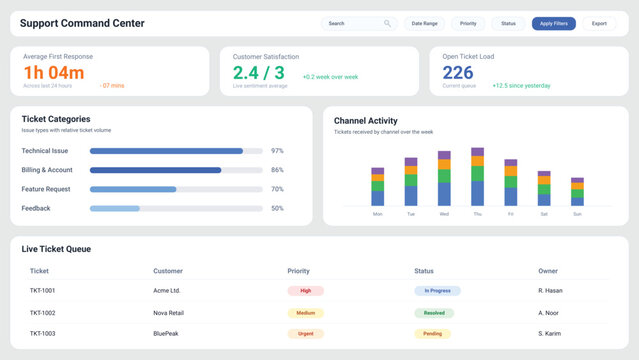
Task: Select the Wednesday stacked bar
Action: click(x=444, y=179)
